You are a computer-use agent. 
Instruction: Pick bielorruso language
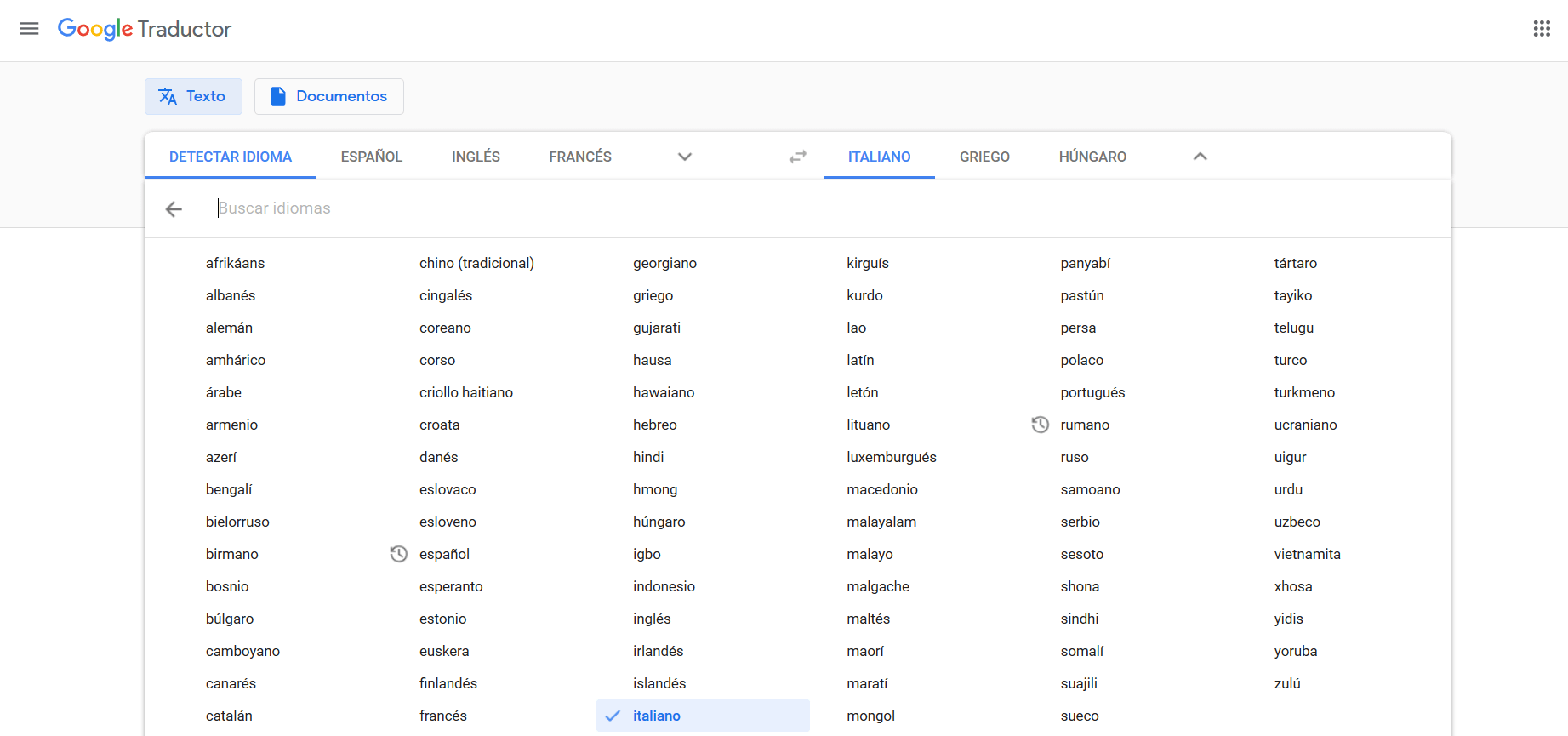click(237, 522)
